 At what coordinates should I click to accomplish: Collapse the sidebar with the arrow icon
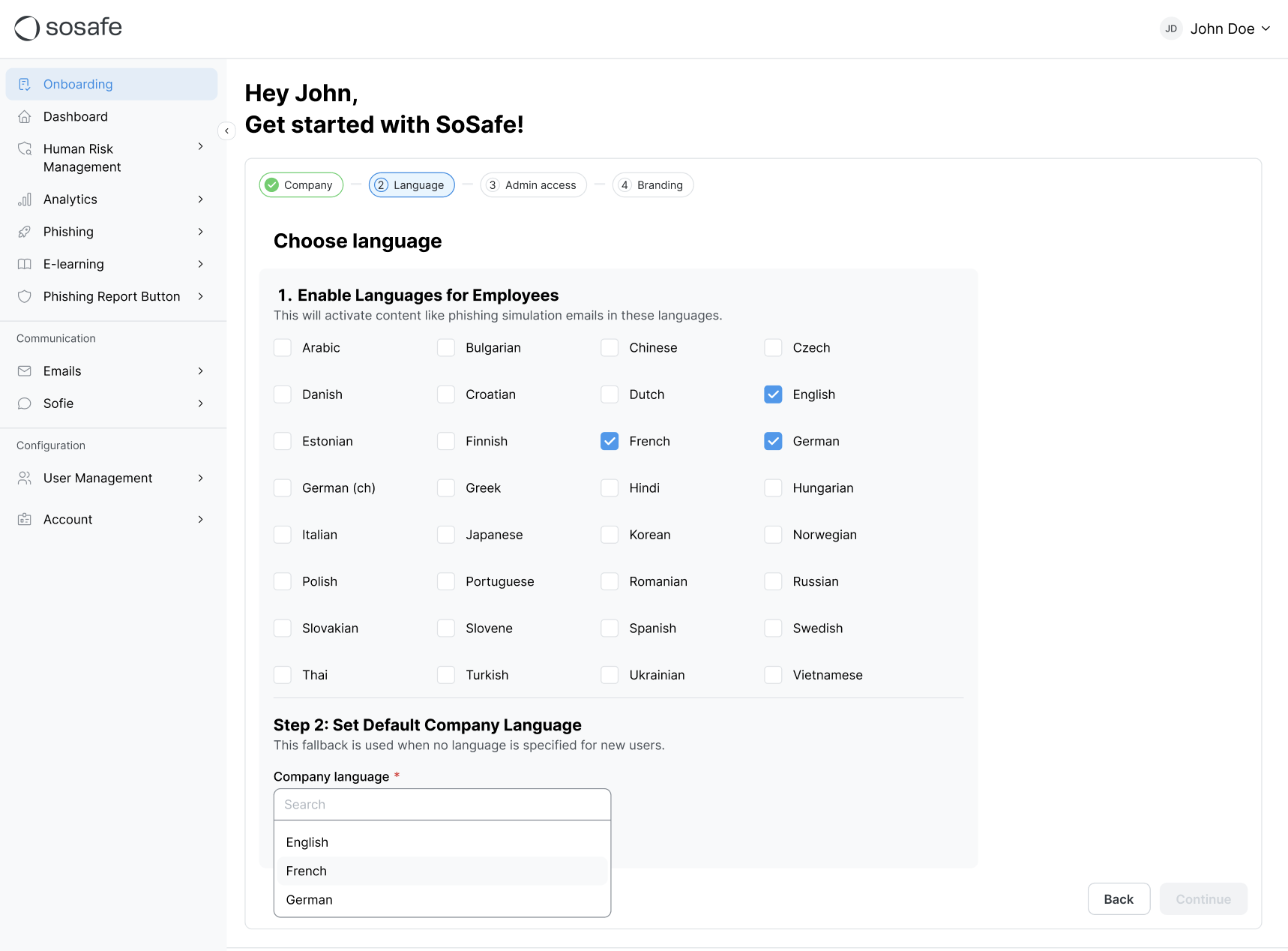[226, 131]
